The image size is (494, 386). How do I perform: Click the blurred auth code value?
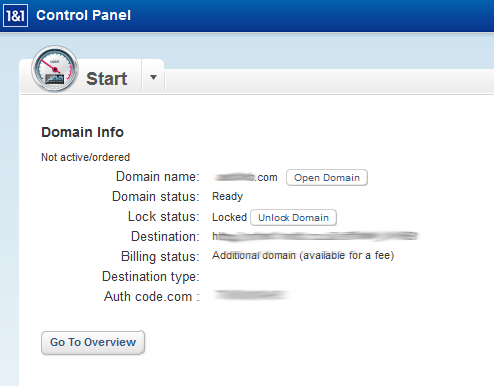coord(252,295)
